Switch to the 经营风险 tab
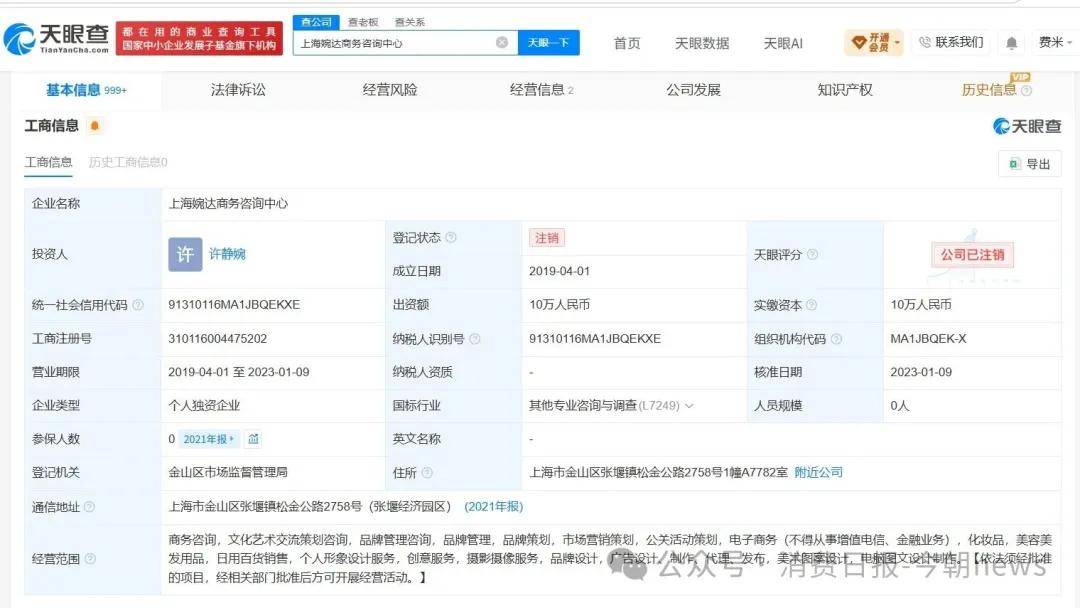The image size is (1080, 608). [390, 90]
